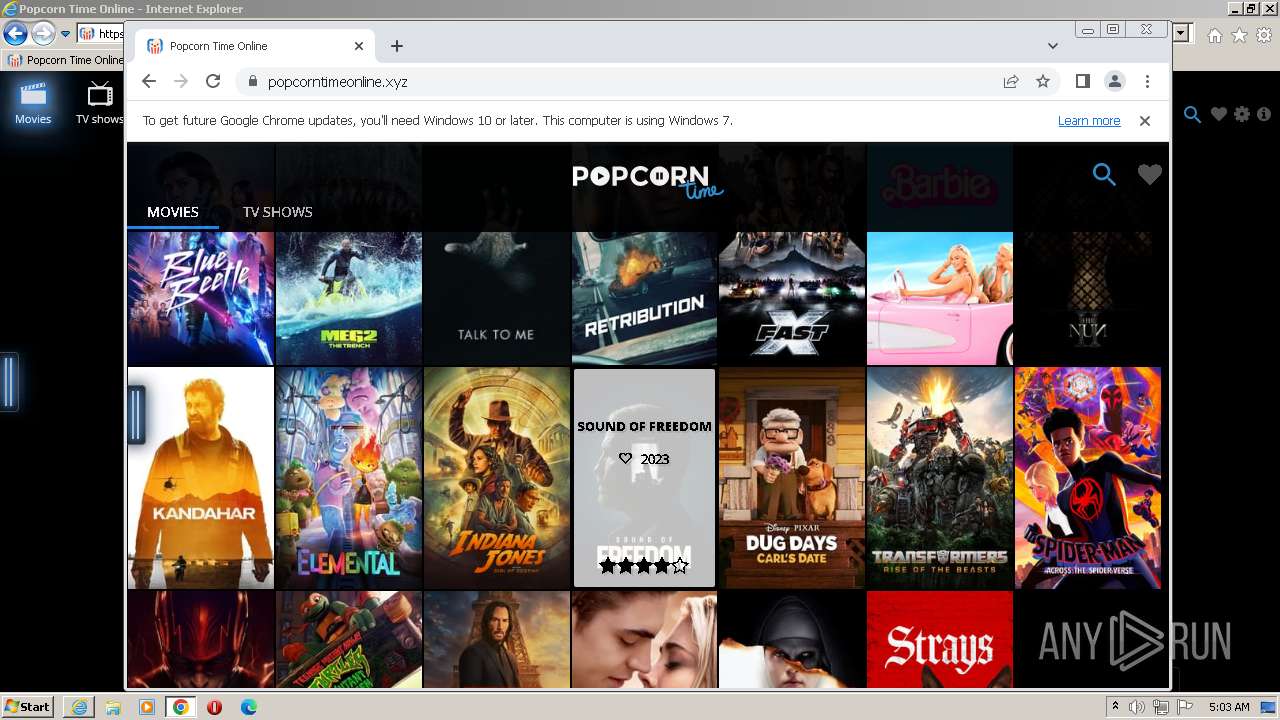Open the Fast X movie poster

click(x=792, y=298)
